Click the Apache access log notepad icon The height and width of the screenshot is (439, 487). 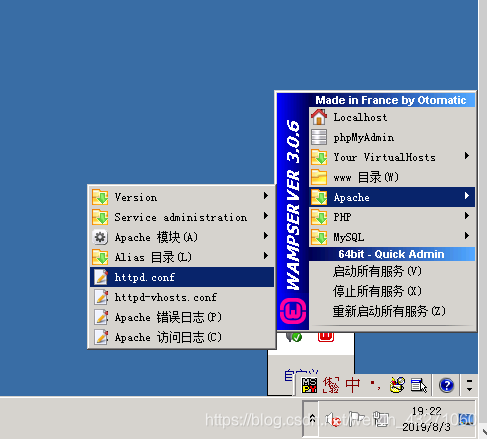(x=101, y=337)
